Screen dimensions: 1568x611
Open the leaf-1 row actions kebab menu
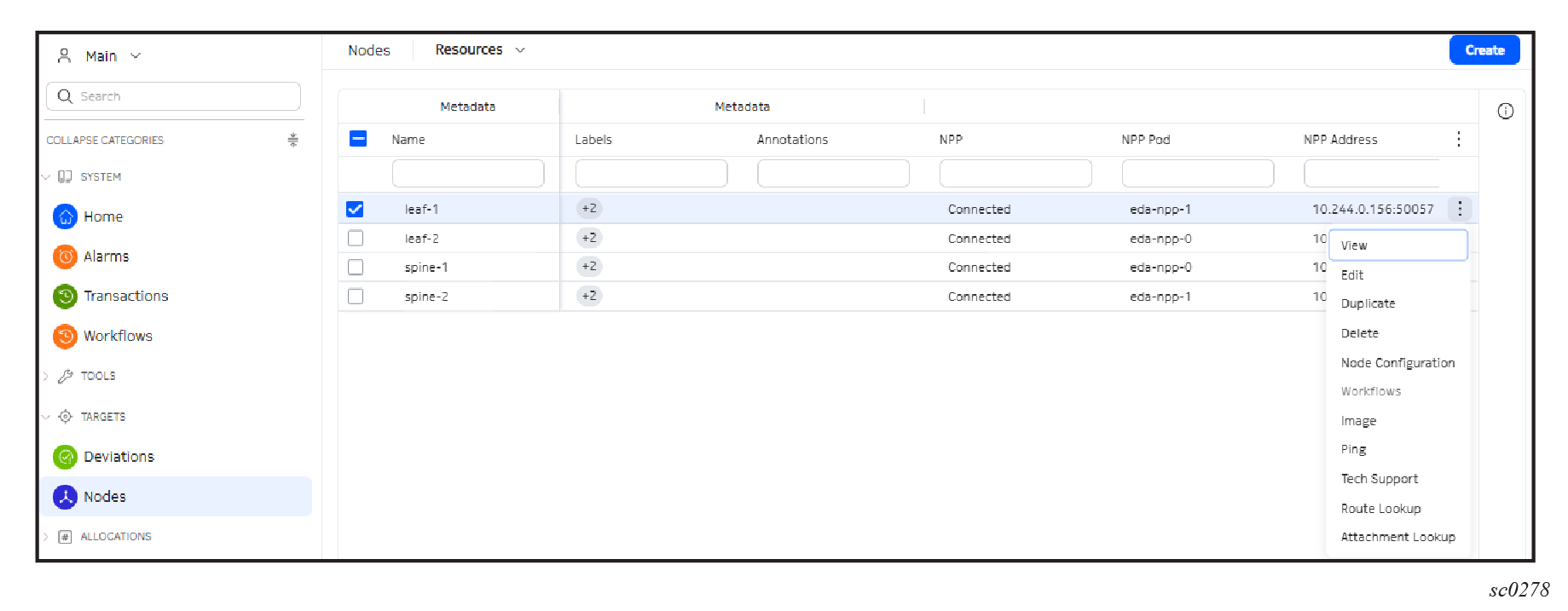click(1460, 209)
